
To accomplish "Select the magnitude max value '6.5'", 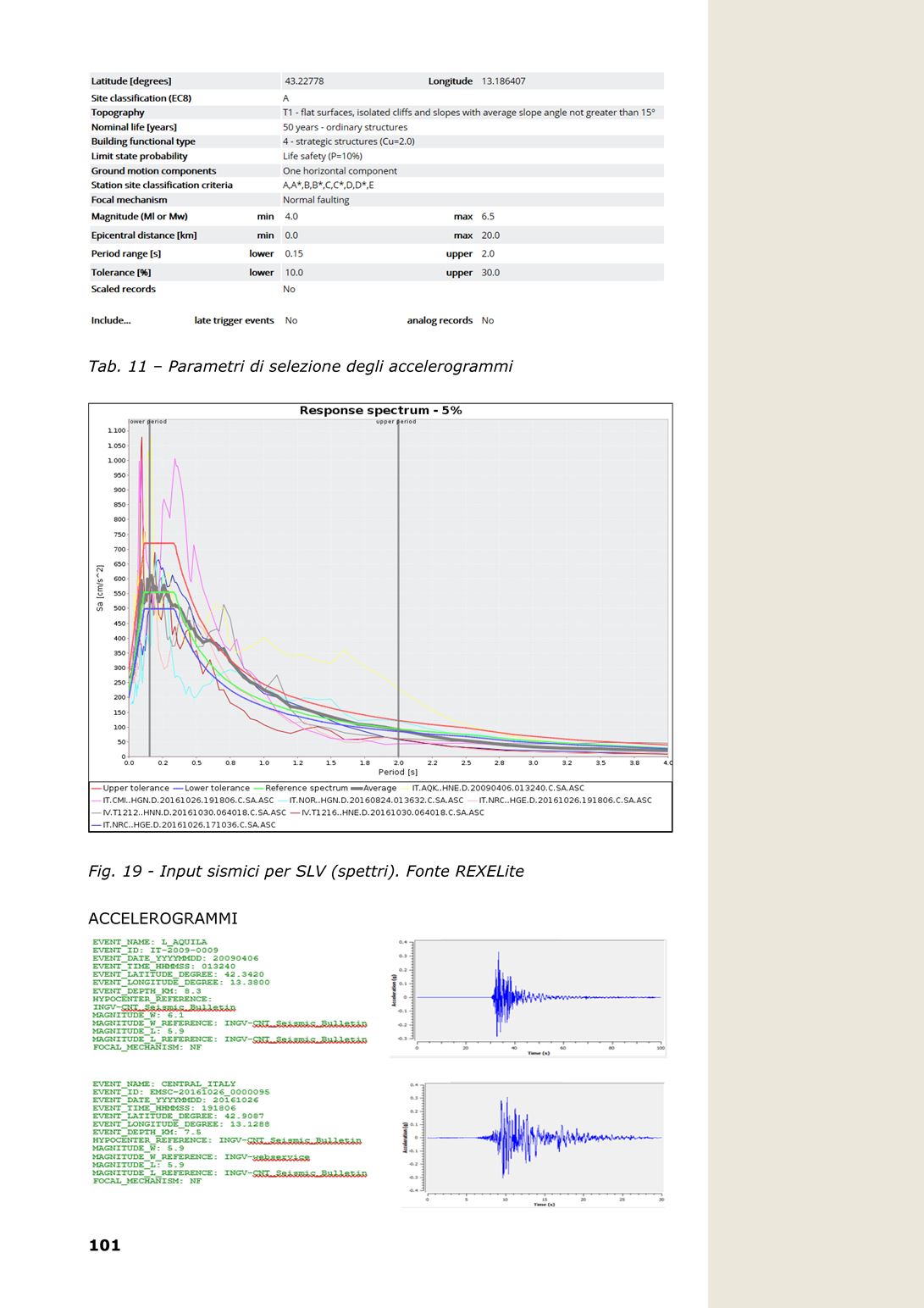I will coord(488,217).
